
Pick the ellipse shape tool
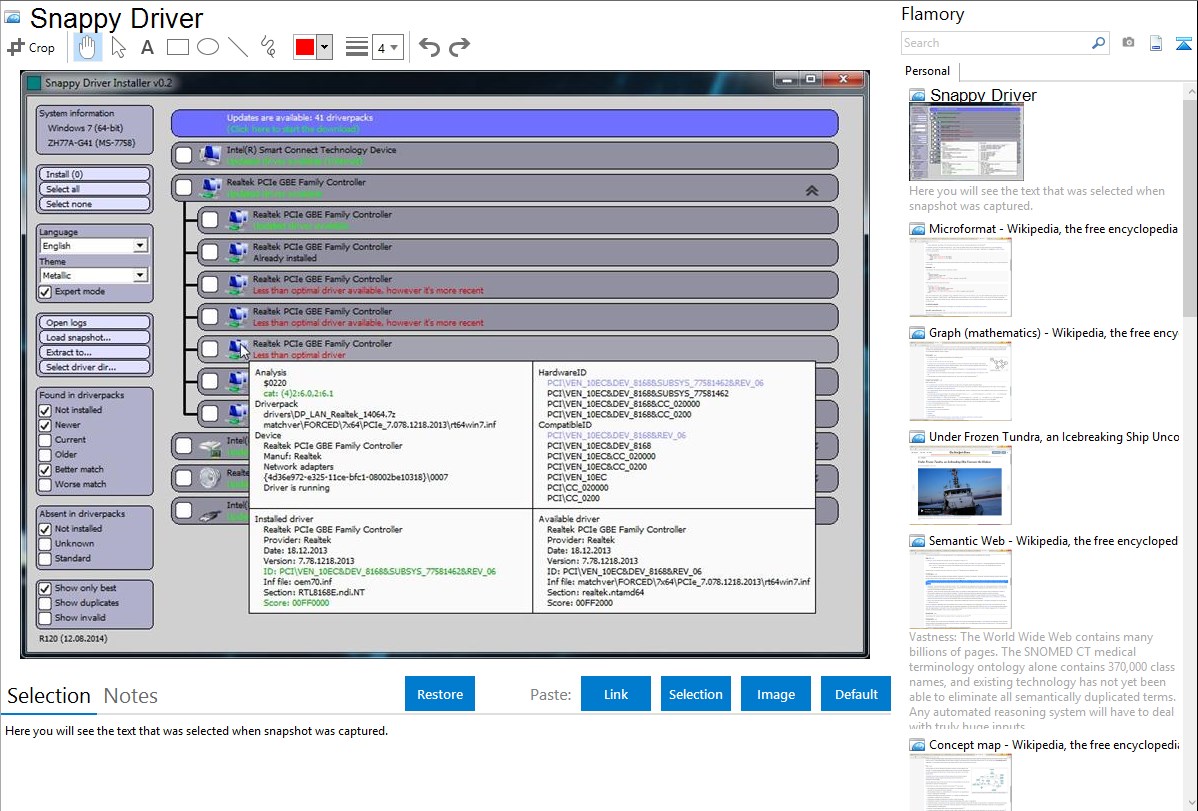pyautogui.click(x=208, y=47)
